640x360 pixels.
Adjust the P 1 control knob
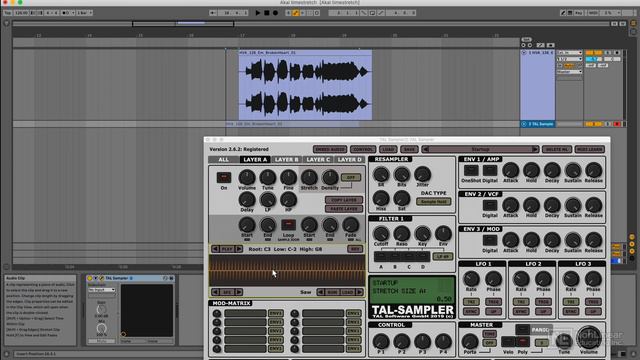[x=381, y=342]
